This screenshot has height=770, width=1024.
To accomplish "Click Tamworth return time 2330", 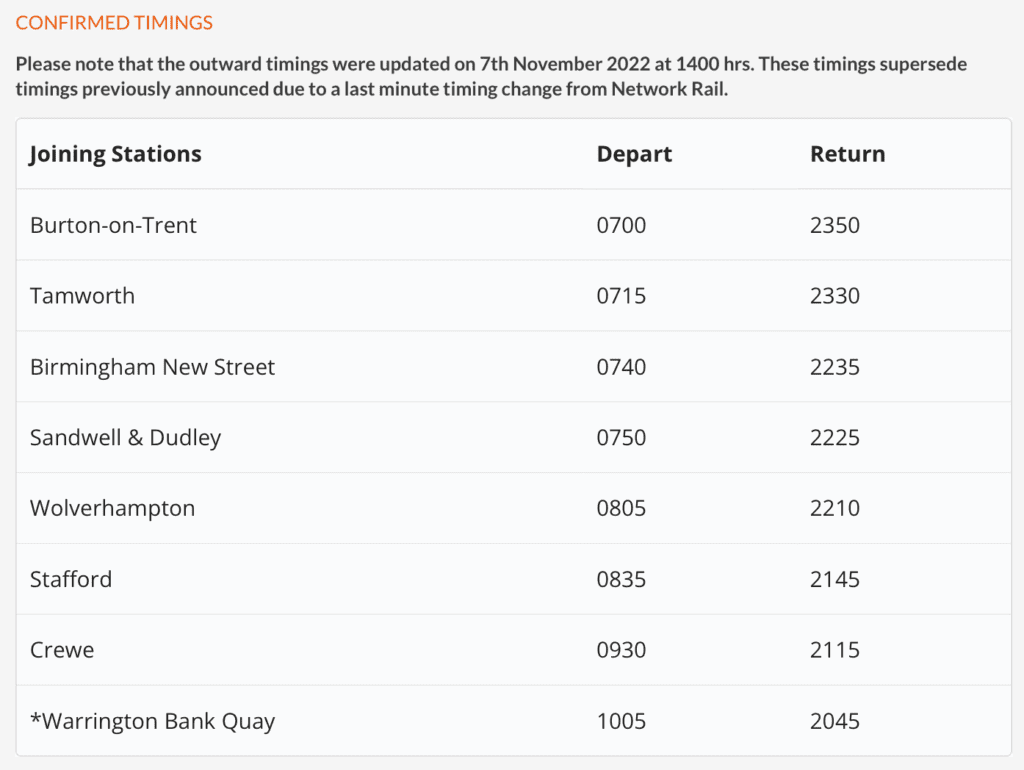I will point(835,296).
